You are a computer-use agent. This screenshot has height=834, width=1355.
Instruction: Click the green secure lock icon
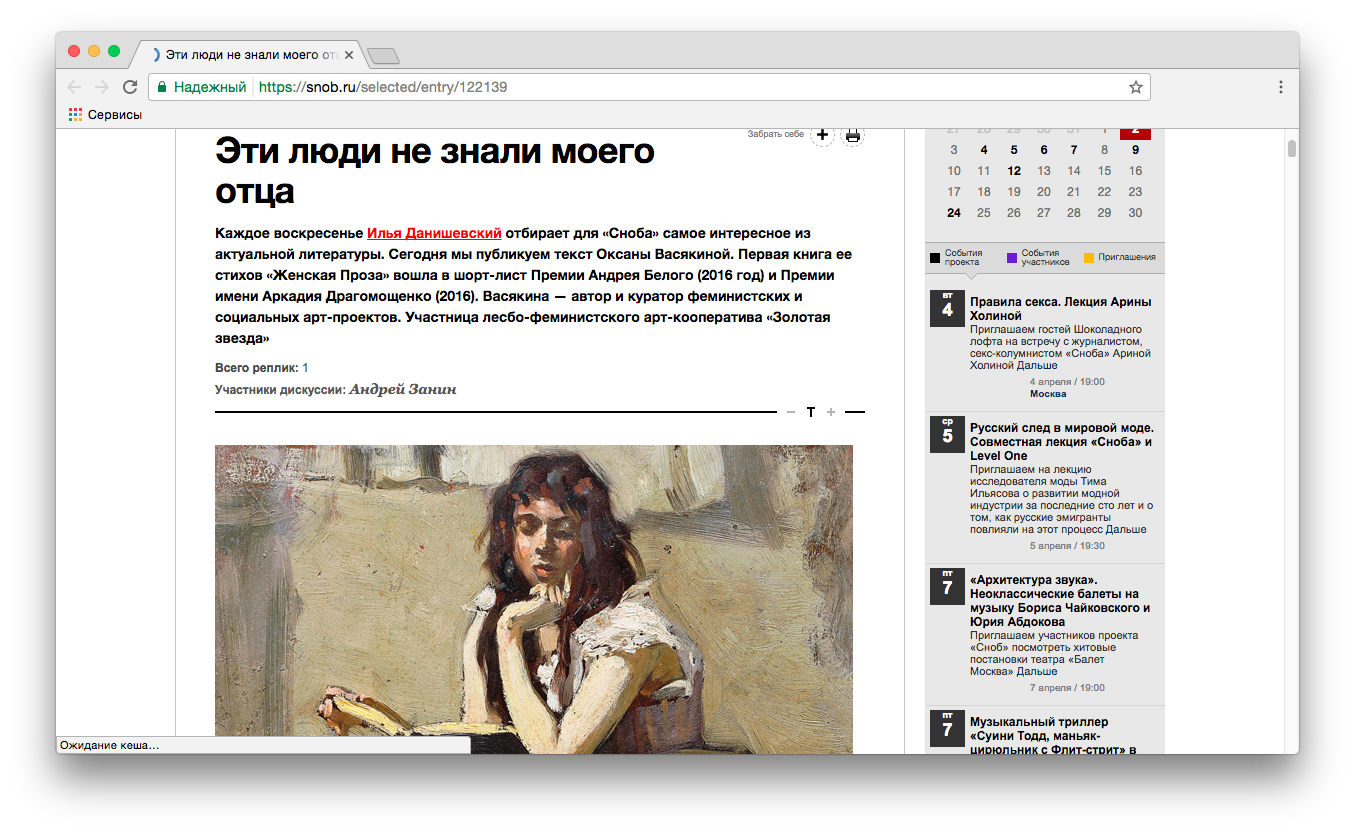pos(162,87)
